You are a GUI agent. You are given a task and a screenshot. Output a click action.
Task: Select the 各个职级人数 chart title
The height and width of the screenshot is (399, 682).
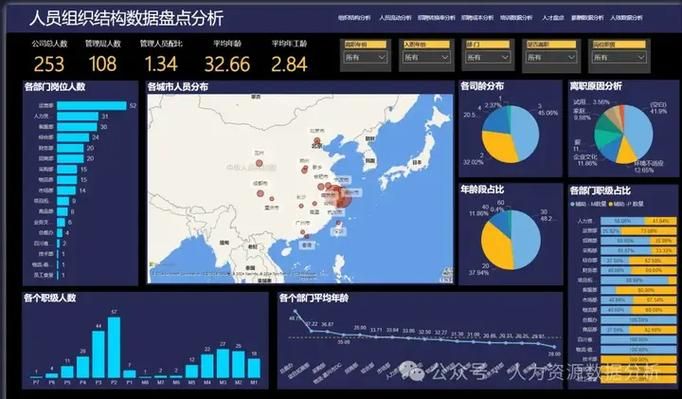tap(50, 298)
